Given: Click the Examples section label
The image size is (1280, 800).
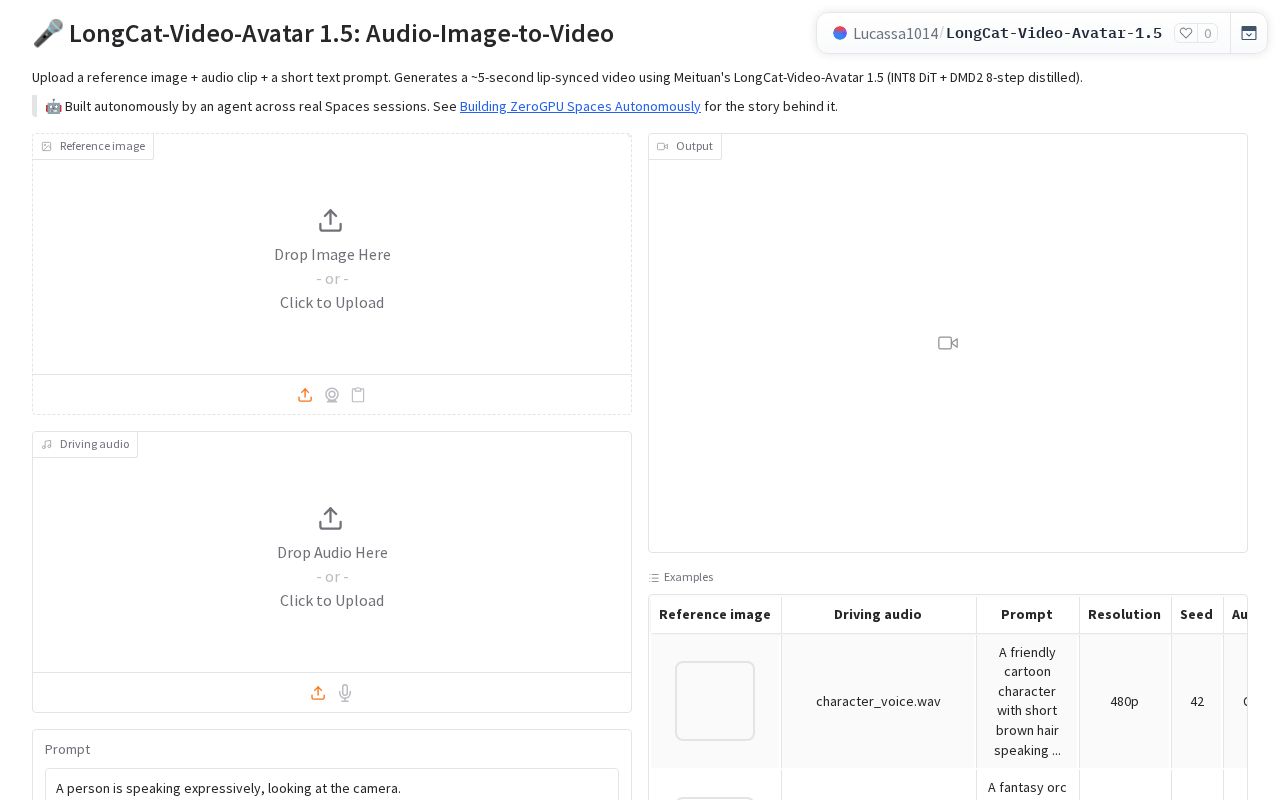Looking at the screenshot, I should click(681, 577).
